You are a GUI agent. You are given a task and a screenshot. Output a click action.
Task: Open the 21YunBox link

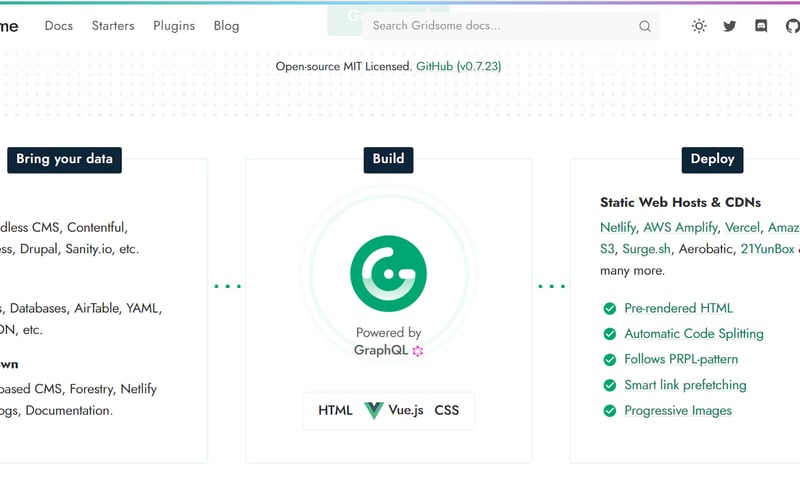pos(767,249)
